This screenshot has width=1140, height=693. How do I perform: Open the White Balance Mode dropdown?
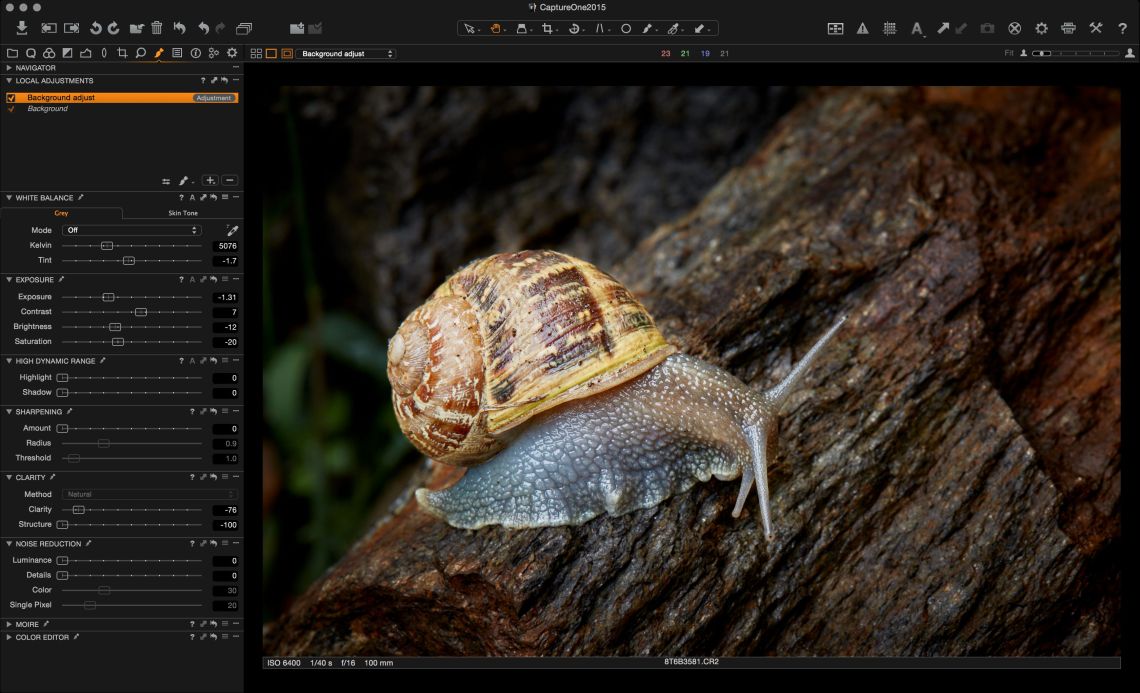coord(131,230)
